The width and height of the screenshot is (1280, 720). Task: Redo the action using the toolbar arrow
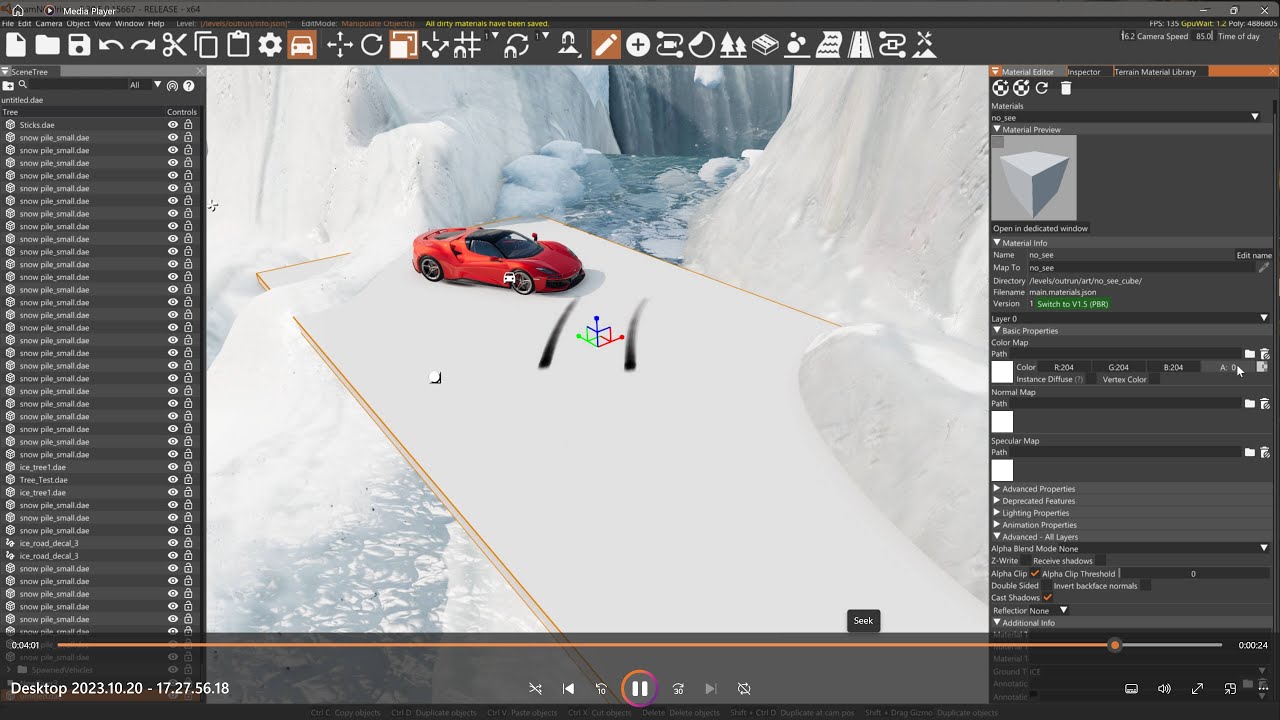click(143, 45)
